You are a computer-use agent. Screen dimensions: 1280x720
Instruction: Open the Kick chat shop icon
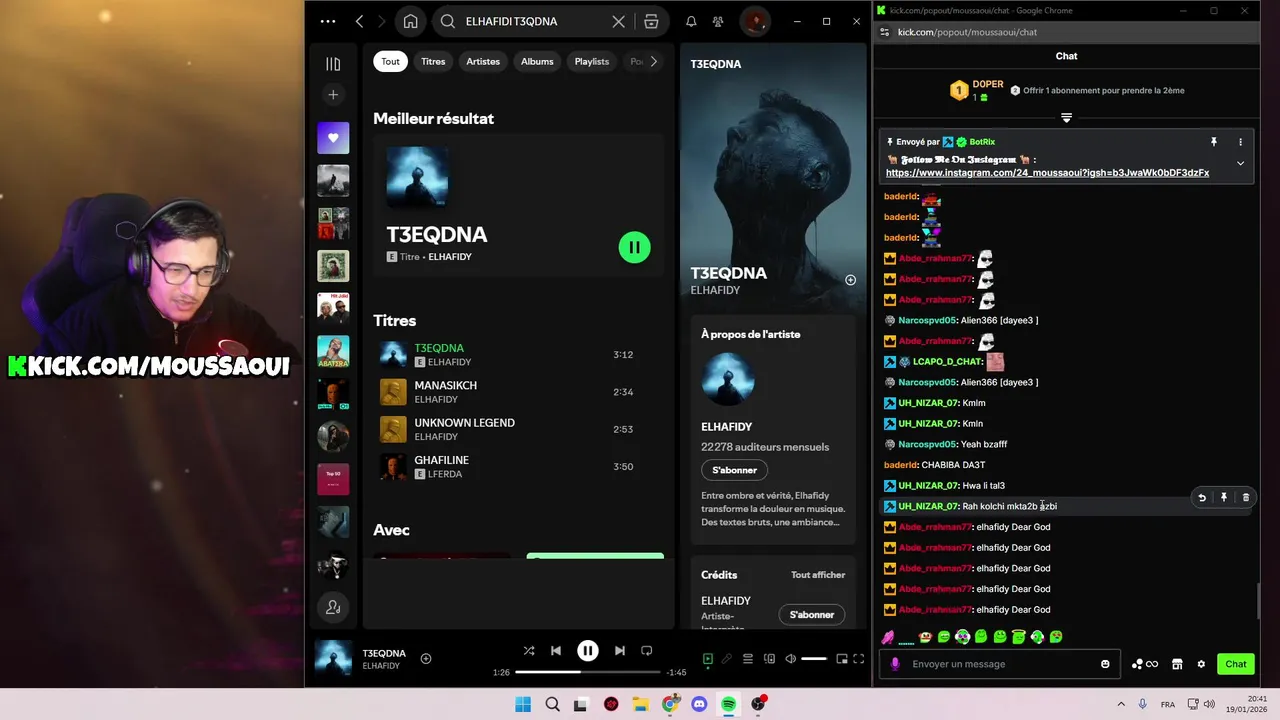coord(1177,664)
